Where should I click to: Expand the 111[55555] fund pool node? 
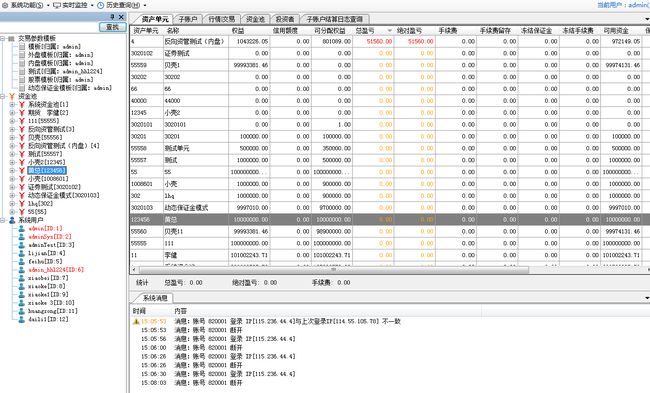12,121
